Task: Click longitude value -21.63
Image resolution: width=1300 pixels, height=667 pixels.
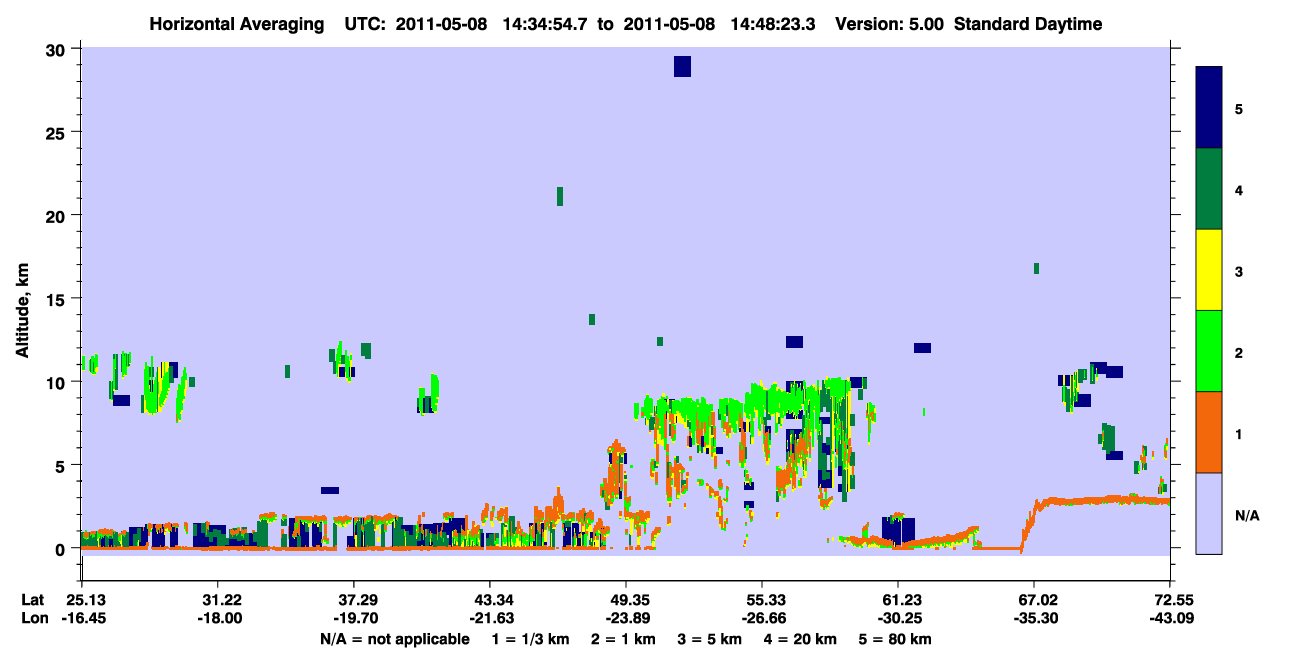Action: 490,618
